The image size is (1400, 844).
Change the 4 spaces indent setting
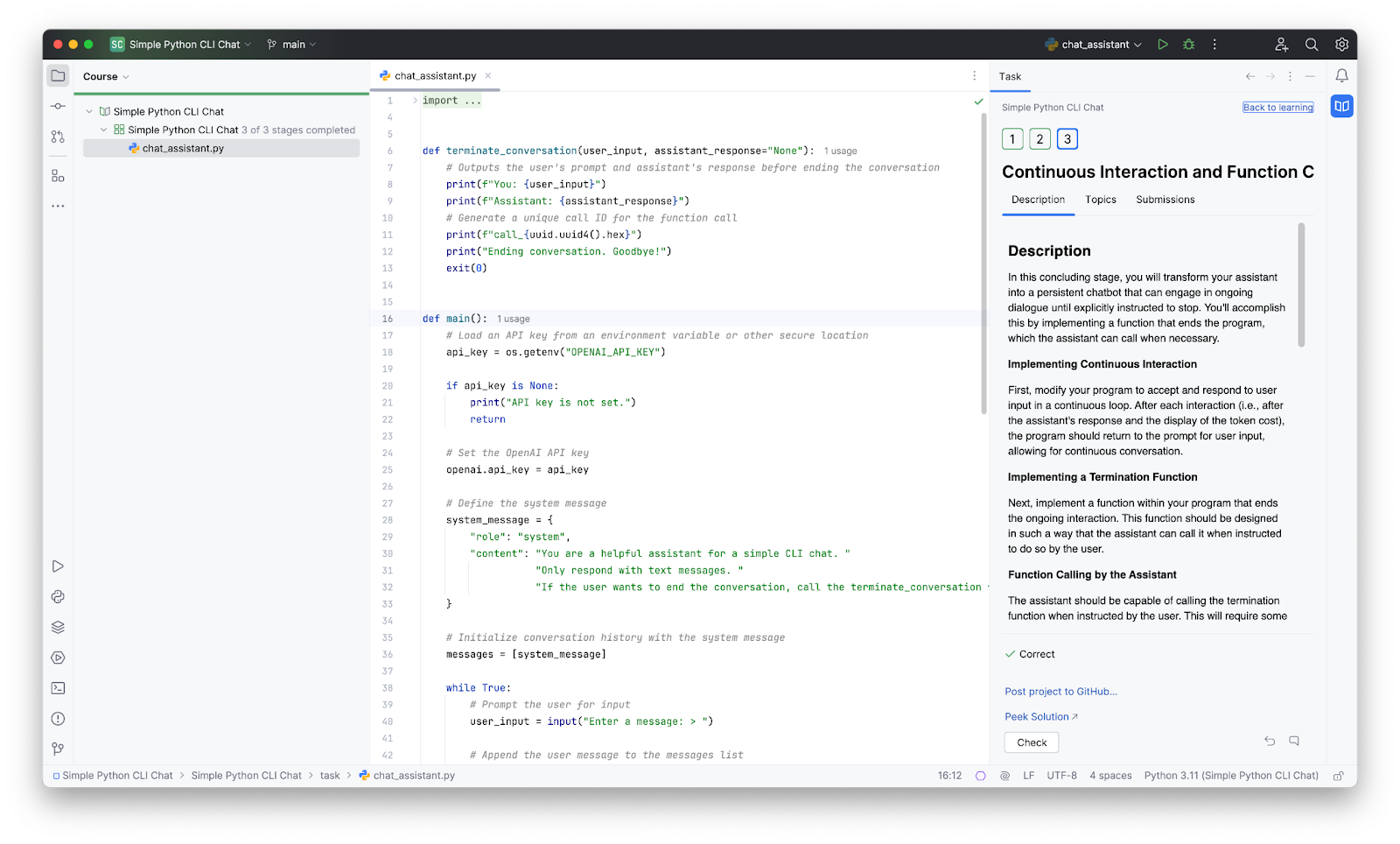click(1110, 776)
